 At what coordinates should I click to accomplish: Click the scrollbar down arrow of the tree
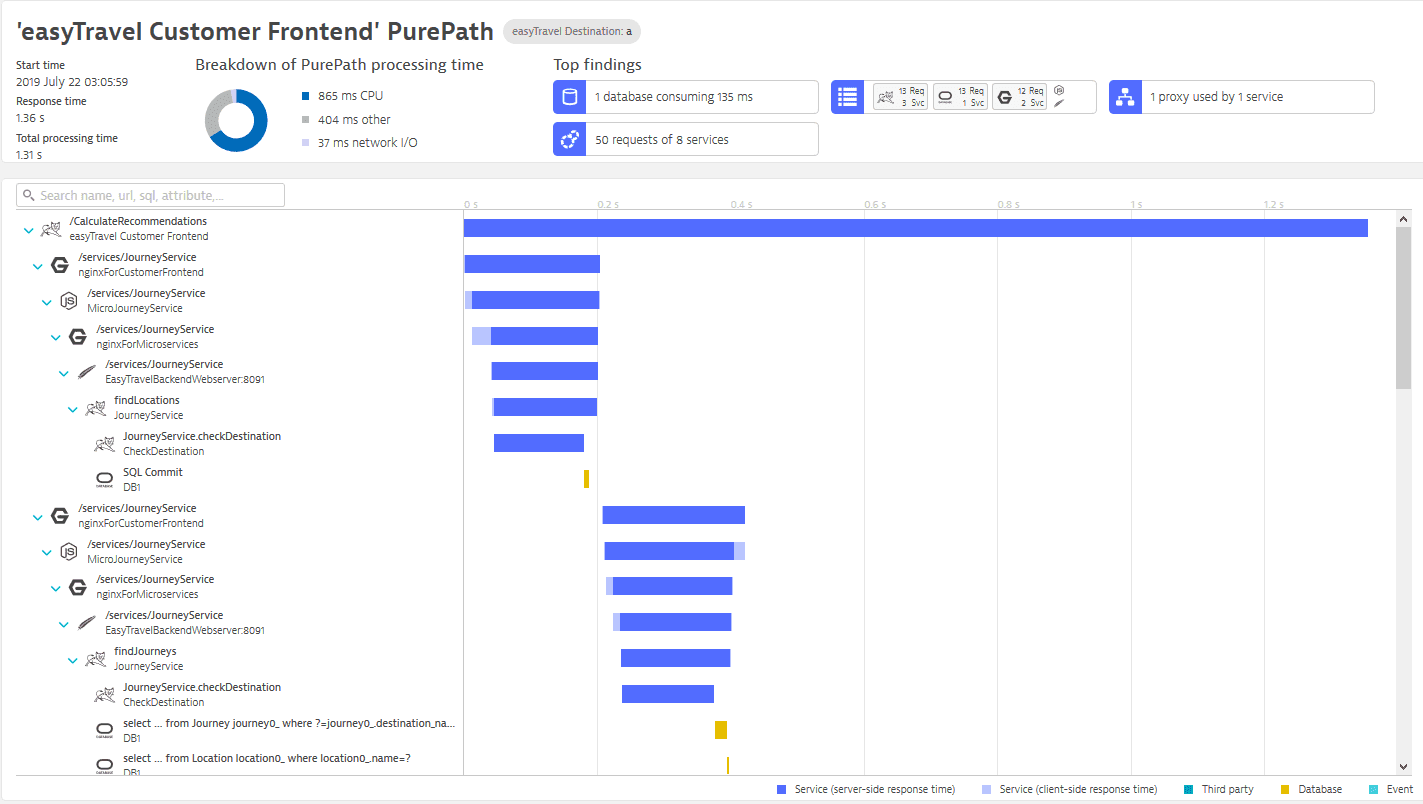(x=1403, y=765)
